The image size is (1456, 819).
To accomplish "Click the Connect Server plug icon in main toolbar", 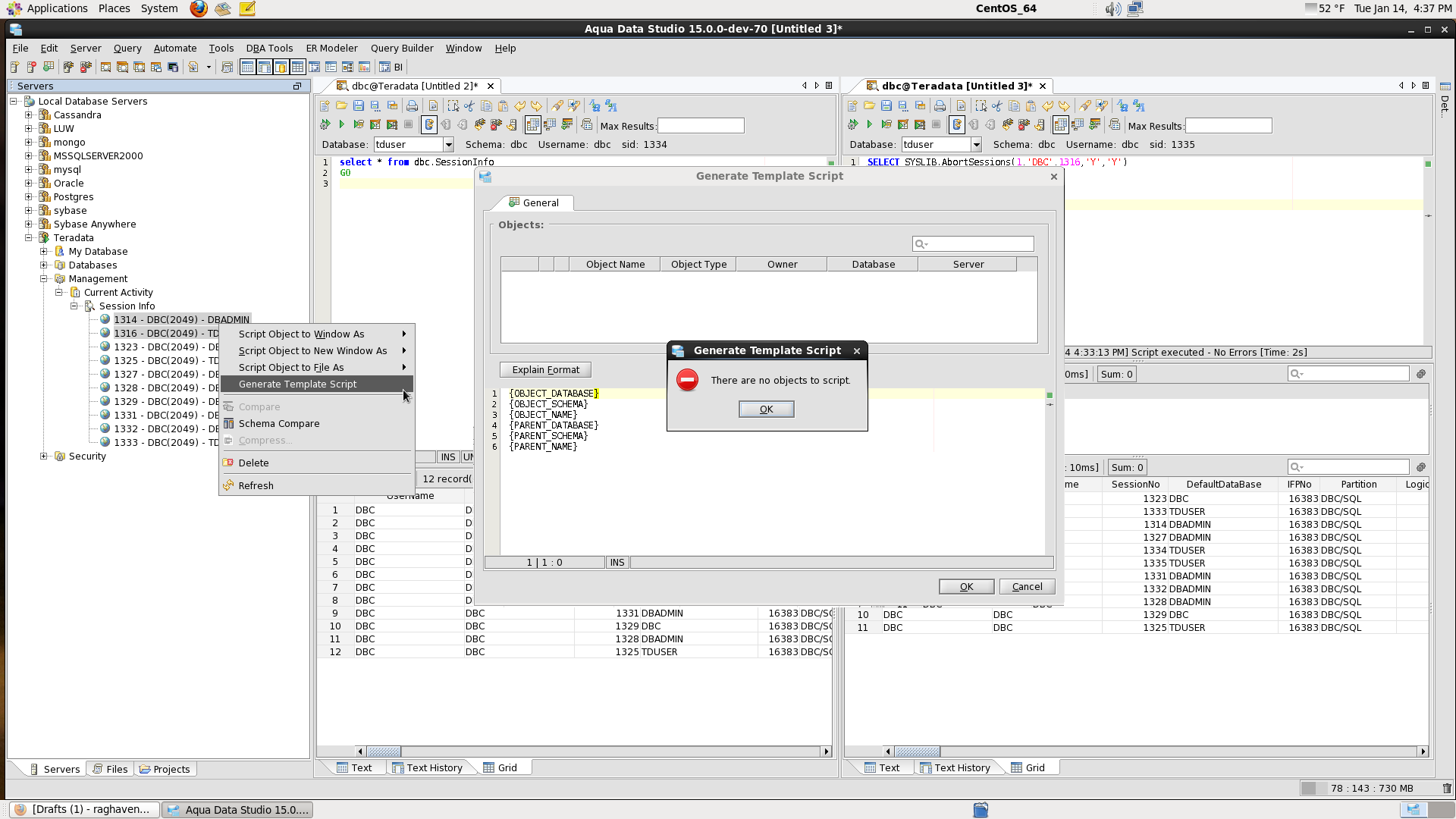I will tap(68, 67).
